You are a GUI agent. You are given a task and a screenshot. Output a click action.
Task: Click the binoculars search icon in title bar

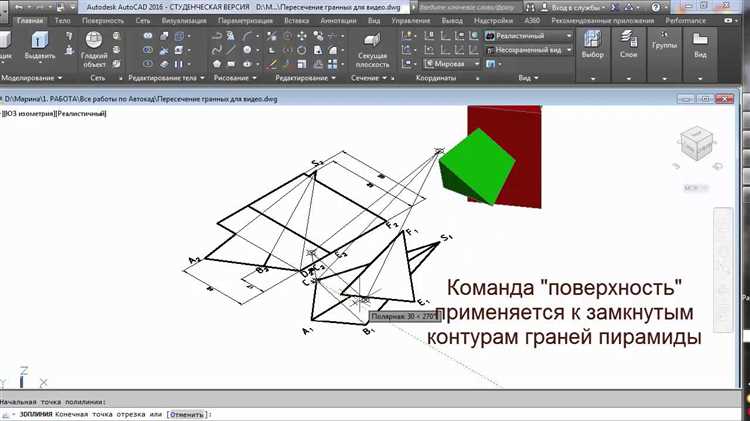tap(530, 8)
